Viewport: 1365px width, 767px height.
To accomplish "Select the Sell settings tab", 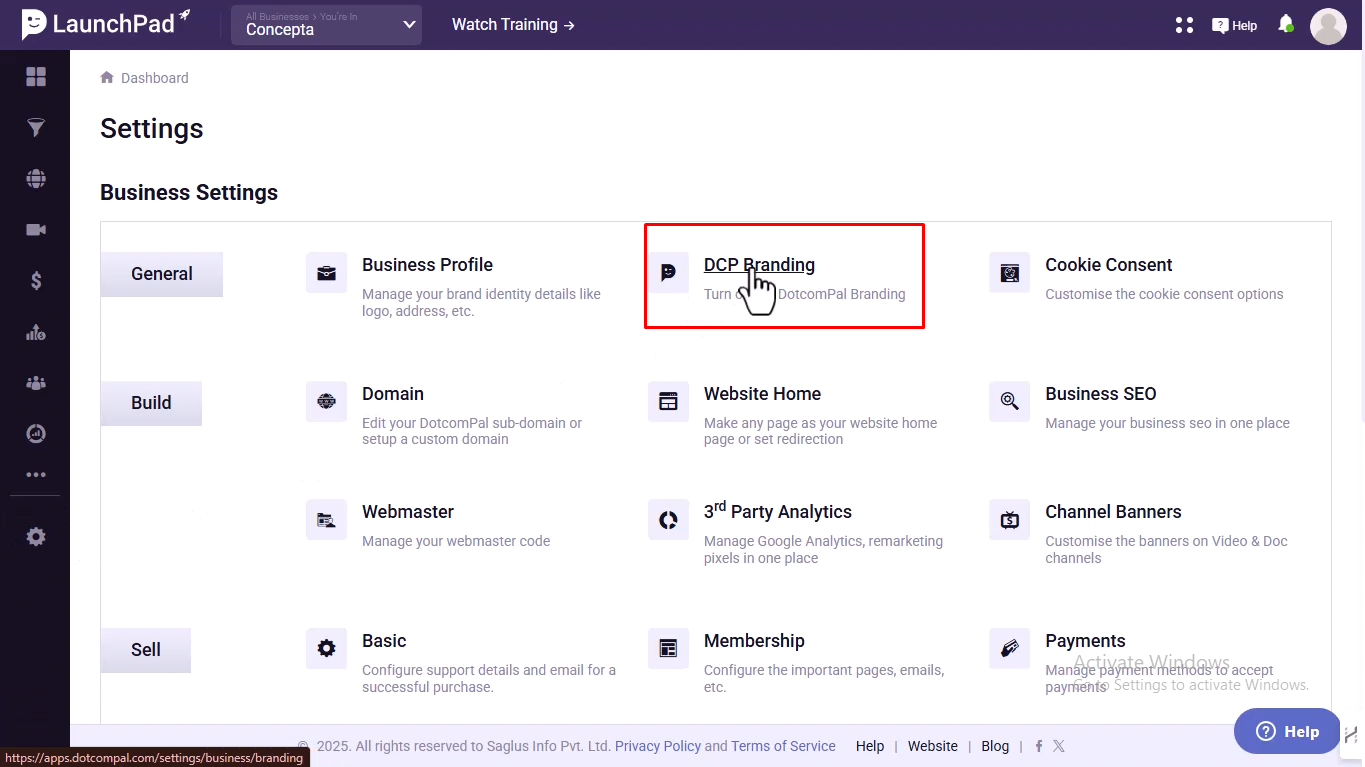I will point(146,650).
